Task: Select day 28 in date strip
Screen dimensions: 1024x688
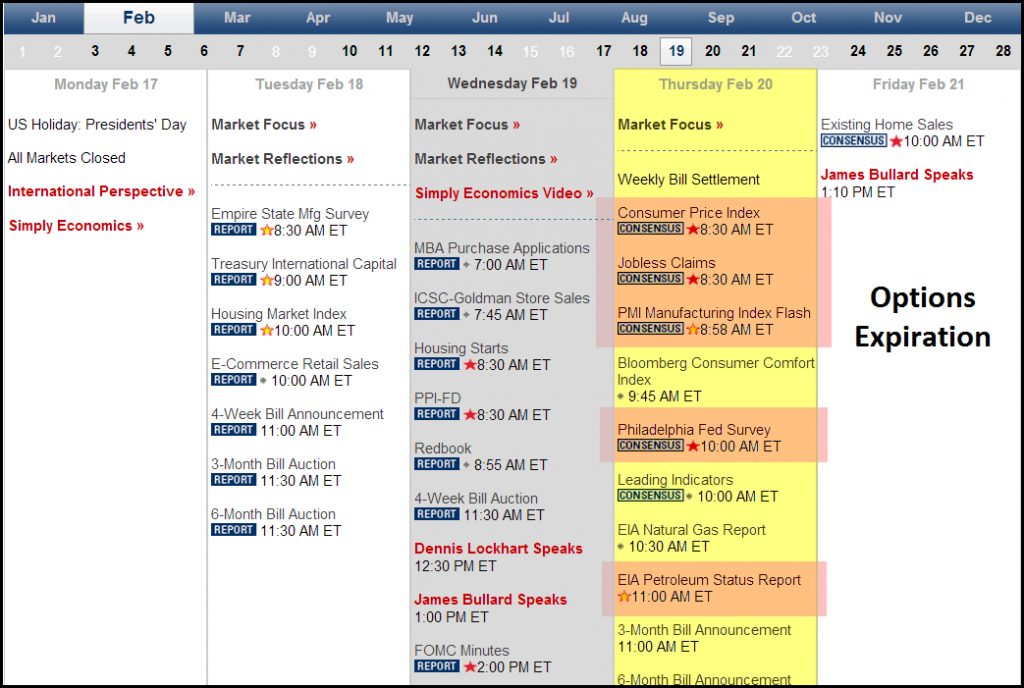Action: coord(1003,51)
